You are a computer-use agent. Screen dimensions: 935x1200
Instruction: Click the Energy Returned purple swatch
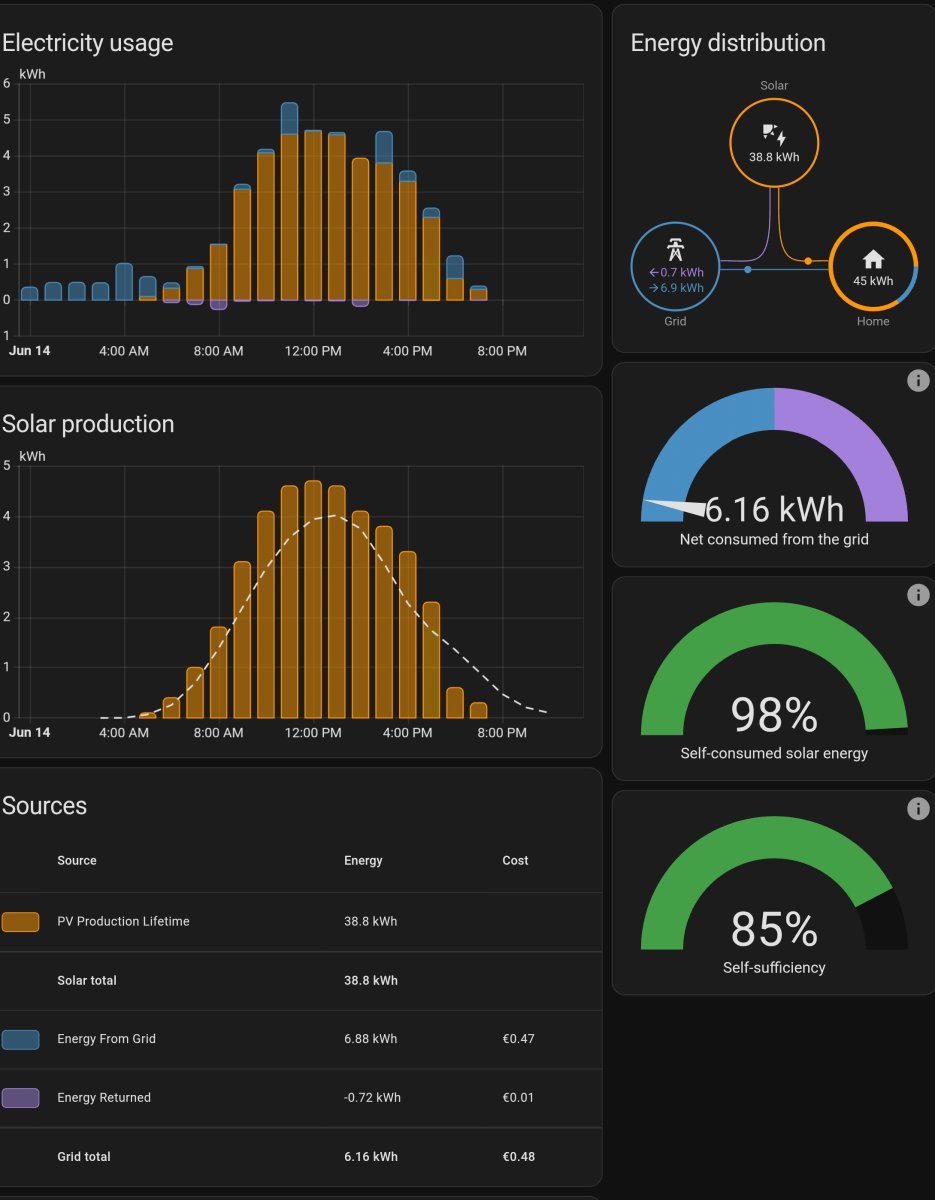click(x=21, y=1098)
